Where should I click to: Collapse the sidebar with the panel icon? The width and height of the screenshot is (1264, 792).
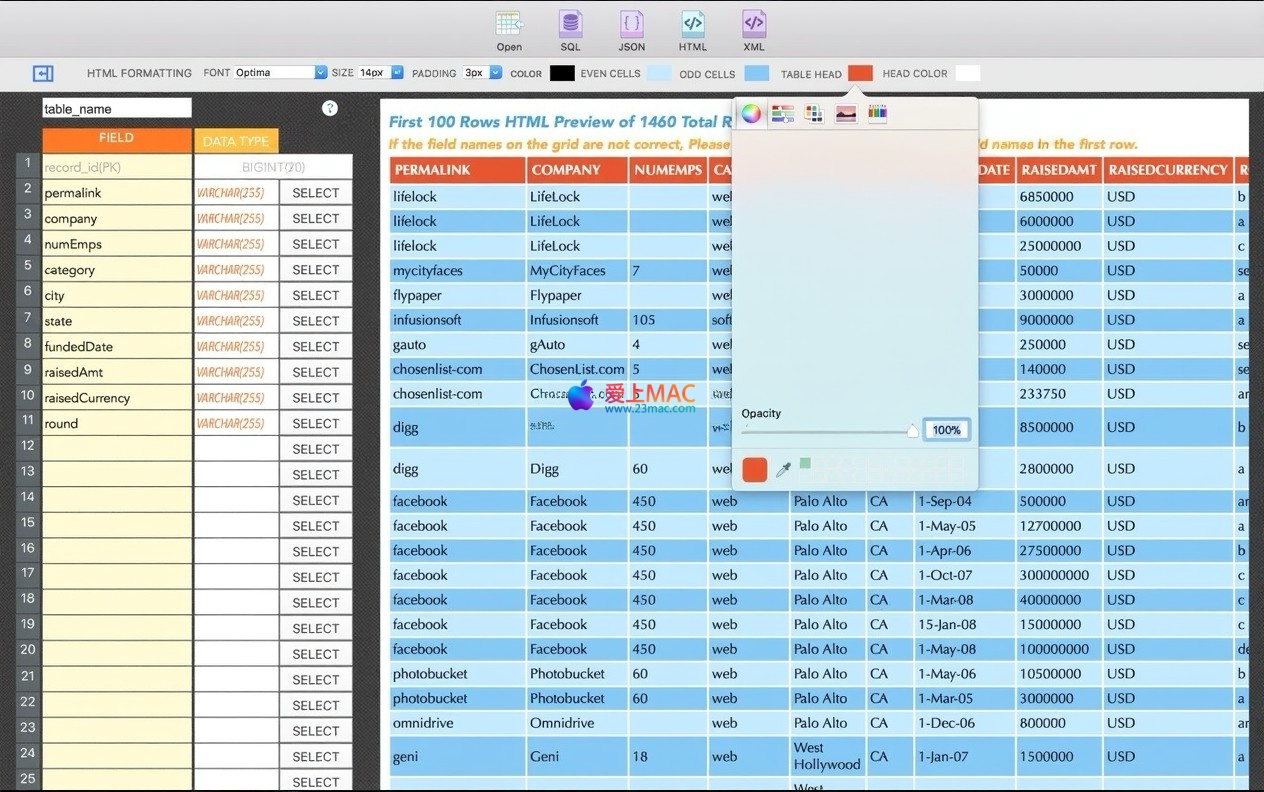43,73
